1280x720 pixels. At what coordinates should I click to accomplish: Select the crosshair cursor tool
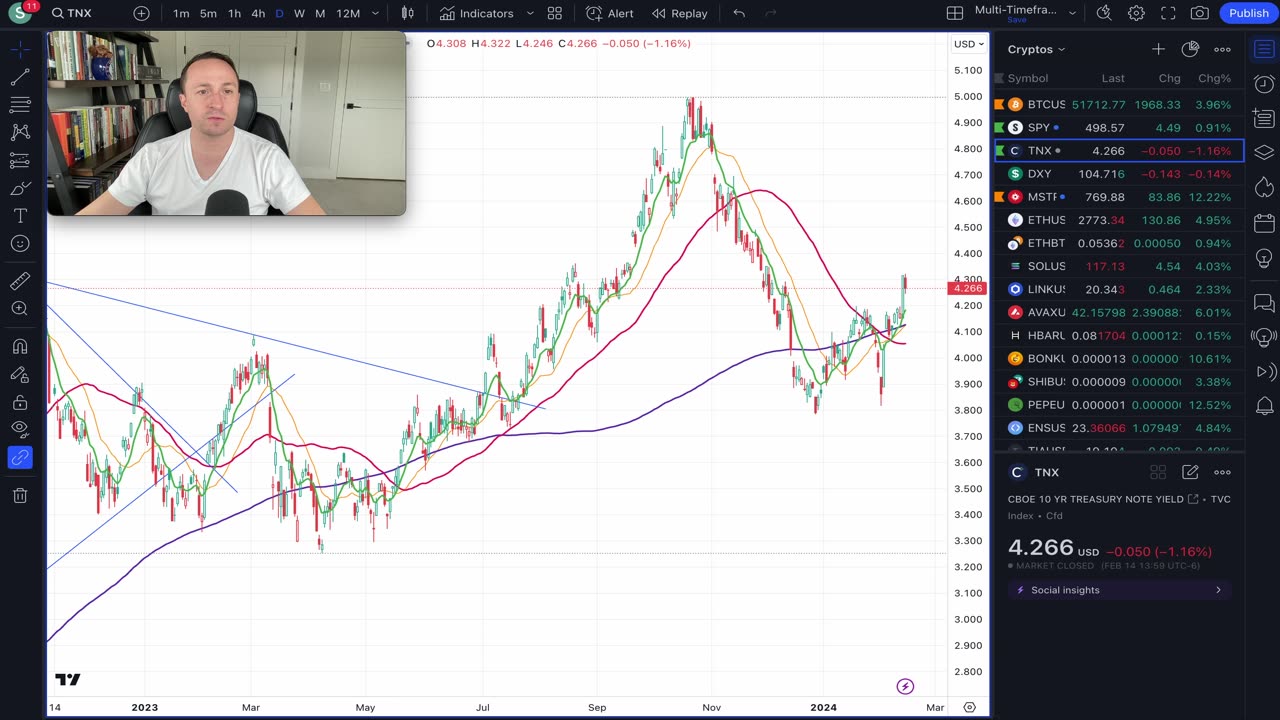tap(20, 49)
